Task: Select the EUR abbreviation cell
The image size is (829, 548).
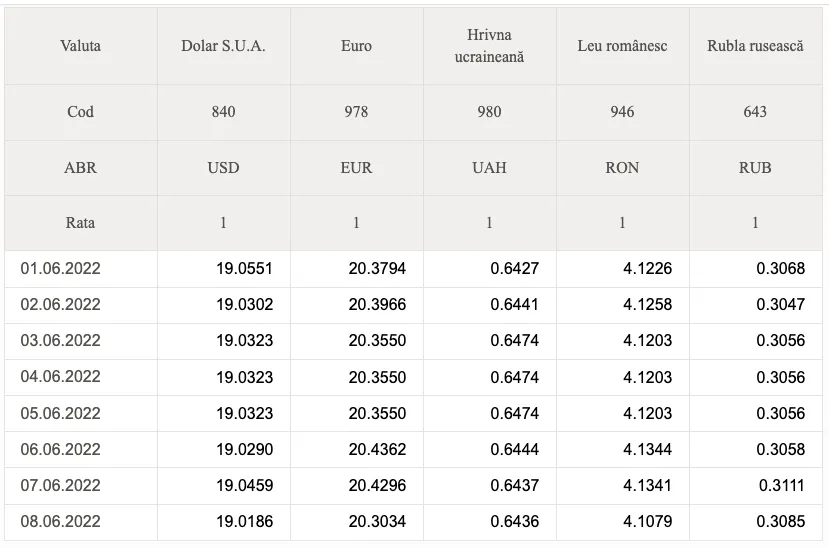Action: pos(356,168)
